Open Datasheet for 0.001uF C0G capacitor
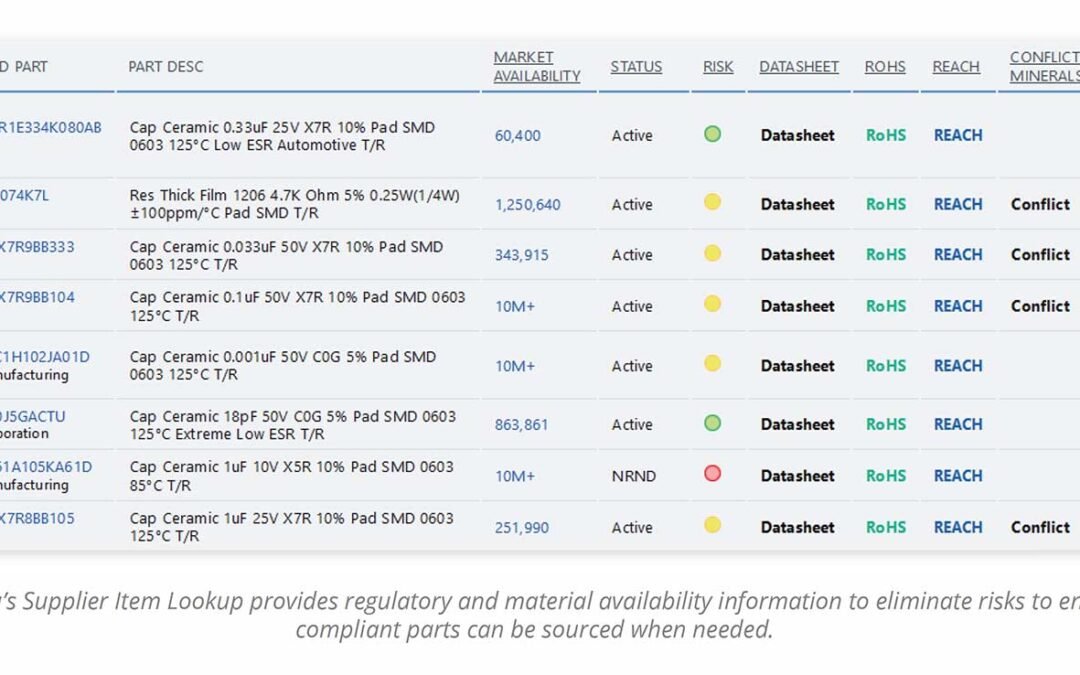The height and width of the screenshot is (675, 1080). (798, 366)
